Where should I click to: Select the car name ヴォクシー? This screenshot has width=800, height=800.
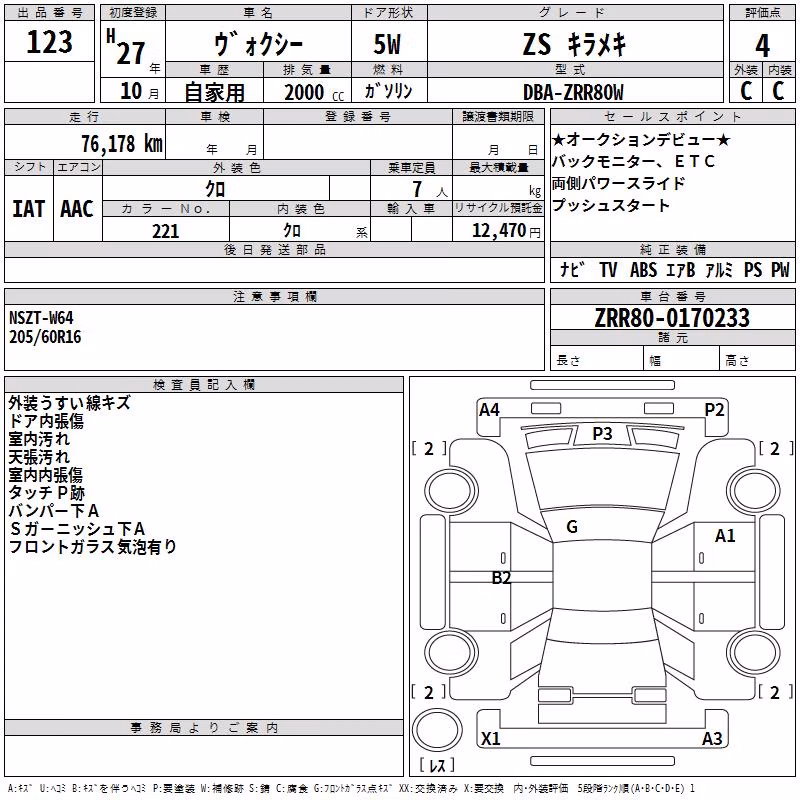259,45
